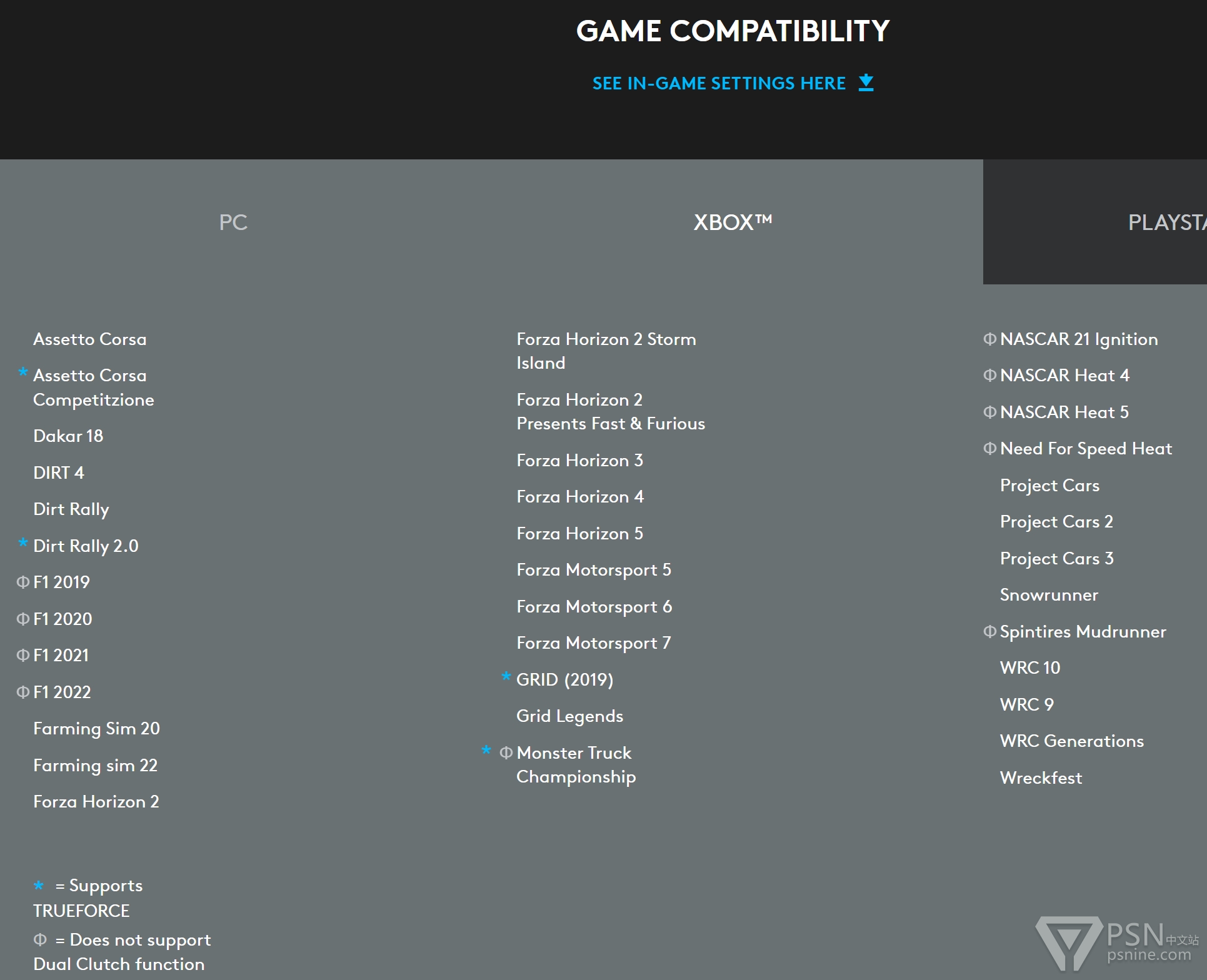
Task: Click the Wreckfest entry
Action: (x=1041, y=778)
